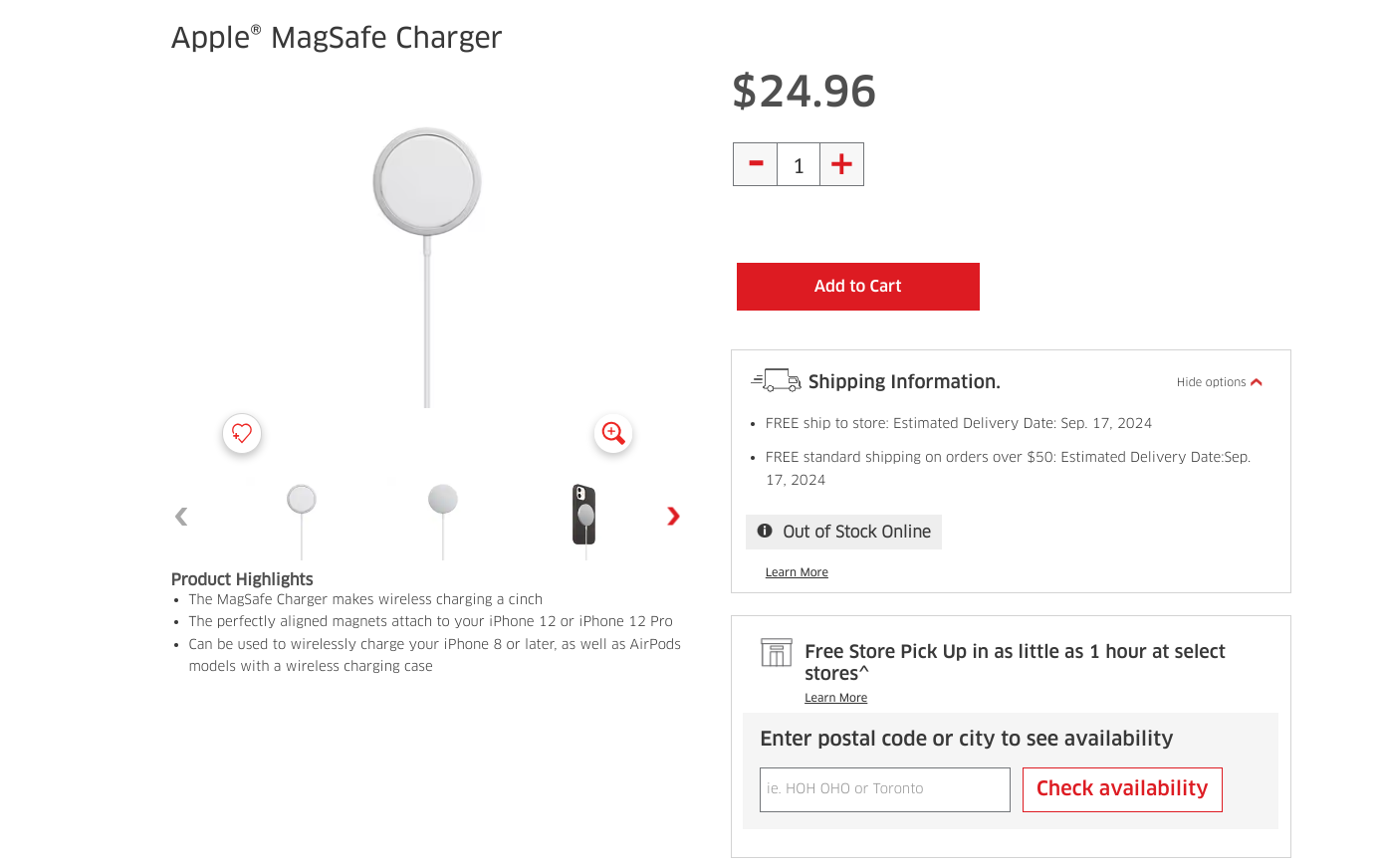1381x868 pixels.
Task: Increase quantity with plus button
Action: pyautogui.click(x=841, y=164)
